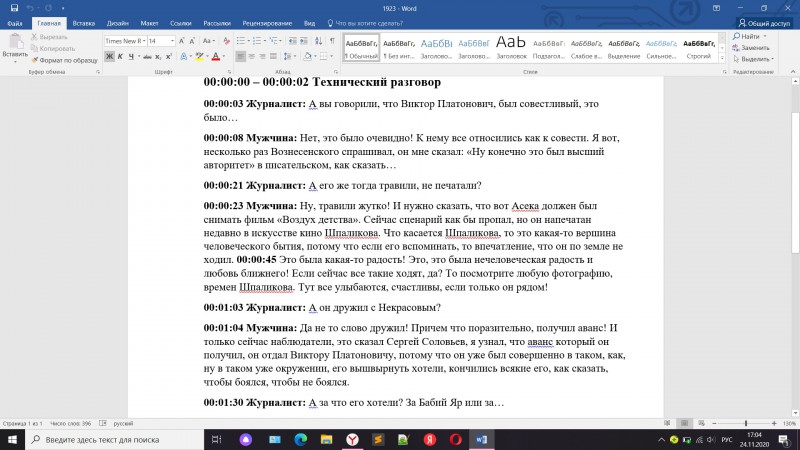Click the multilevel list icon

click(x=273, y=41)
